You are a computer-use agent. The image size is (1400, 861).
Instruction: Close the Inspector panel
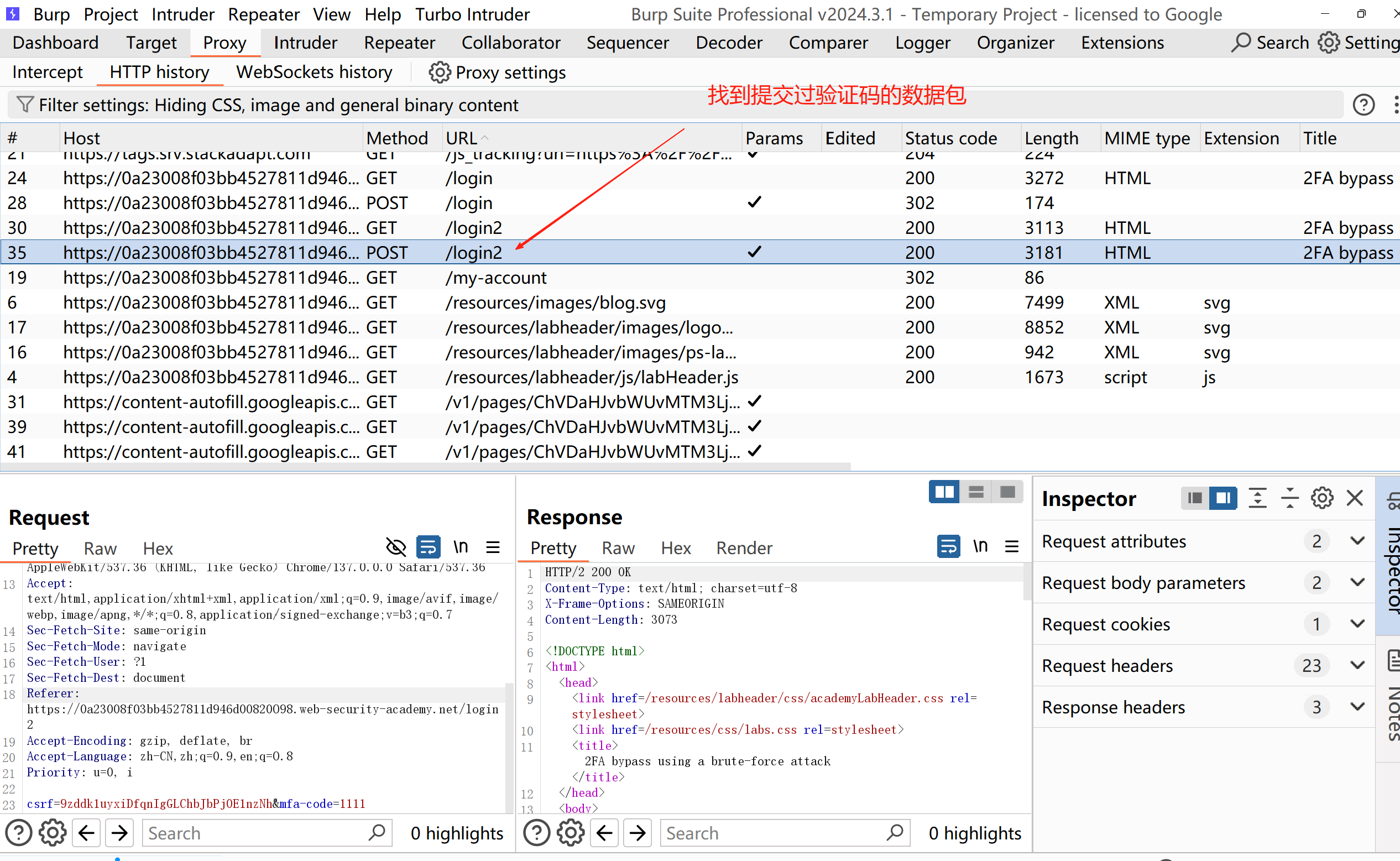coord(1355,498)
